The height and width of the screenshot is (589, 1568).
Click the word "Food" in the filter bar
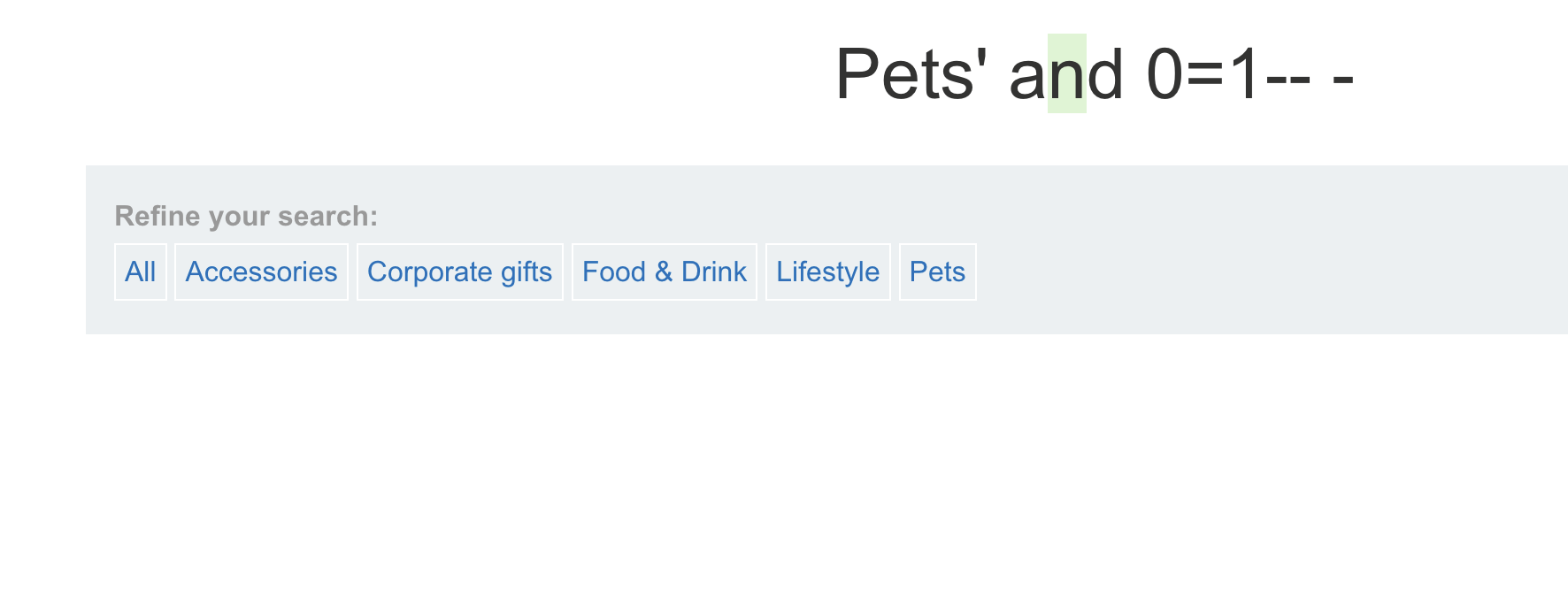pos(614,272)
